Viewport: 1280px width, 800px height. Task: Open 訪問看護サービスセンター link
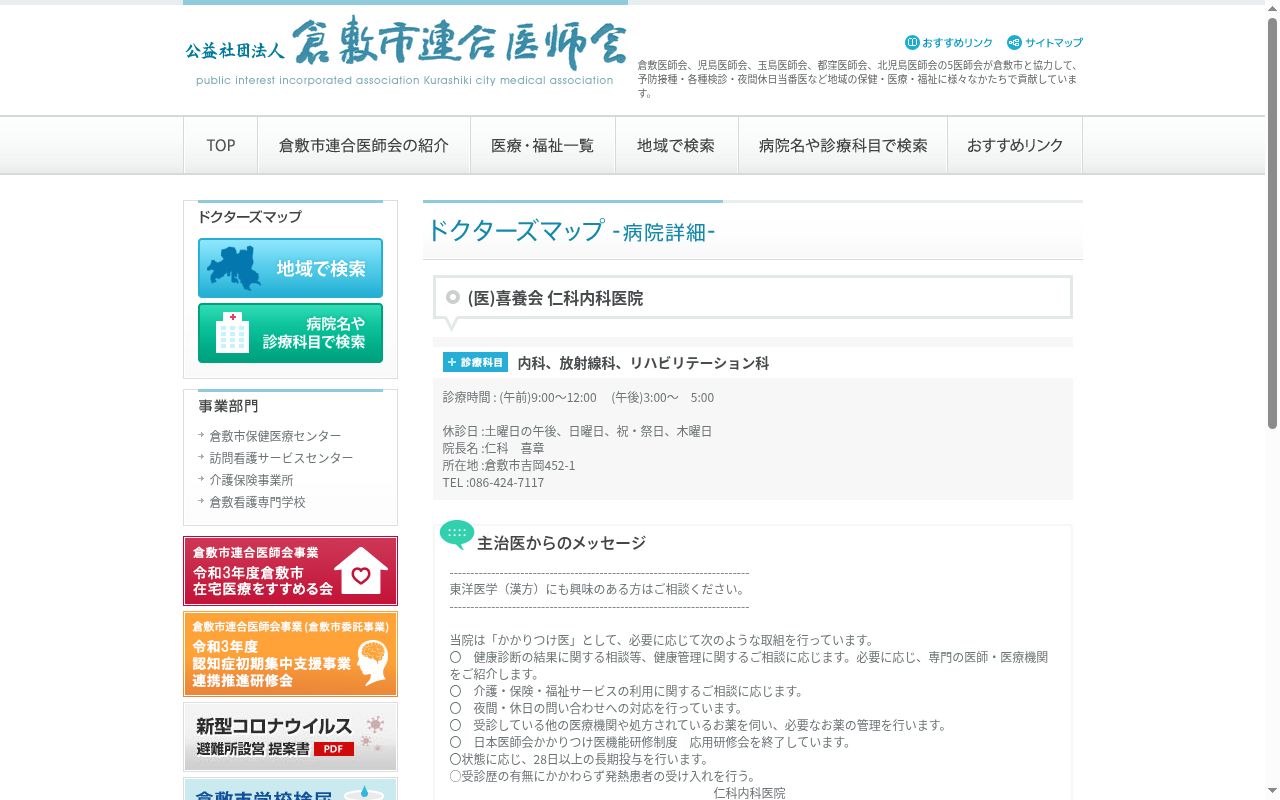pos(281,458)
